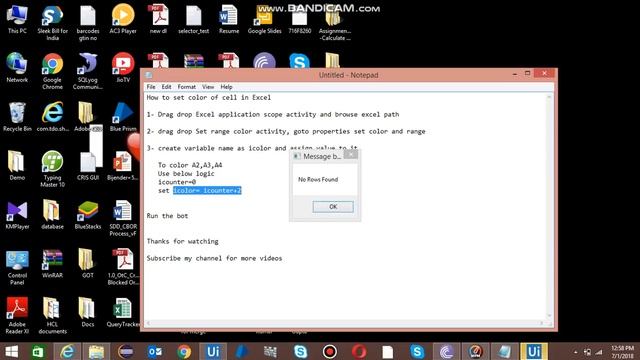
Task: Open Notepad File menu
Action: (151, 87)
